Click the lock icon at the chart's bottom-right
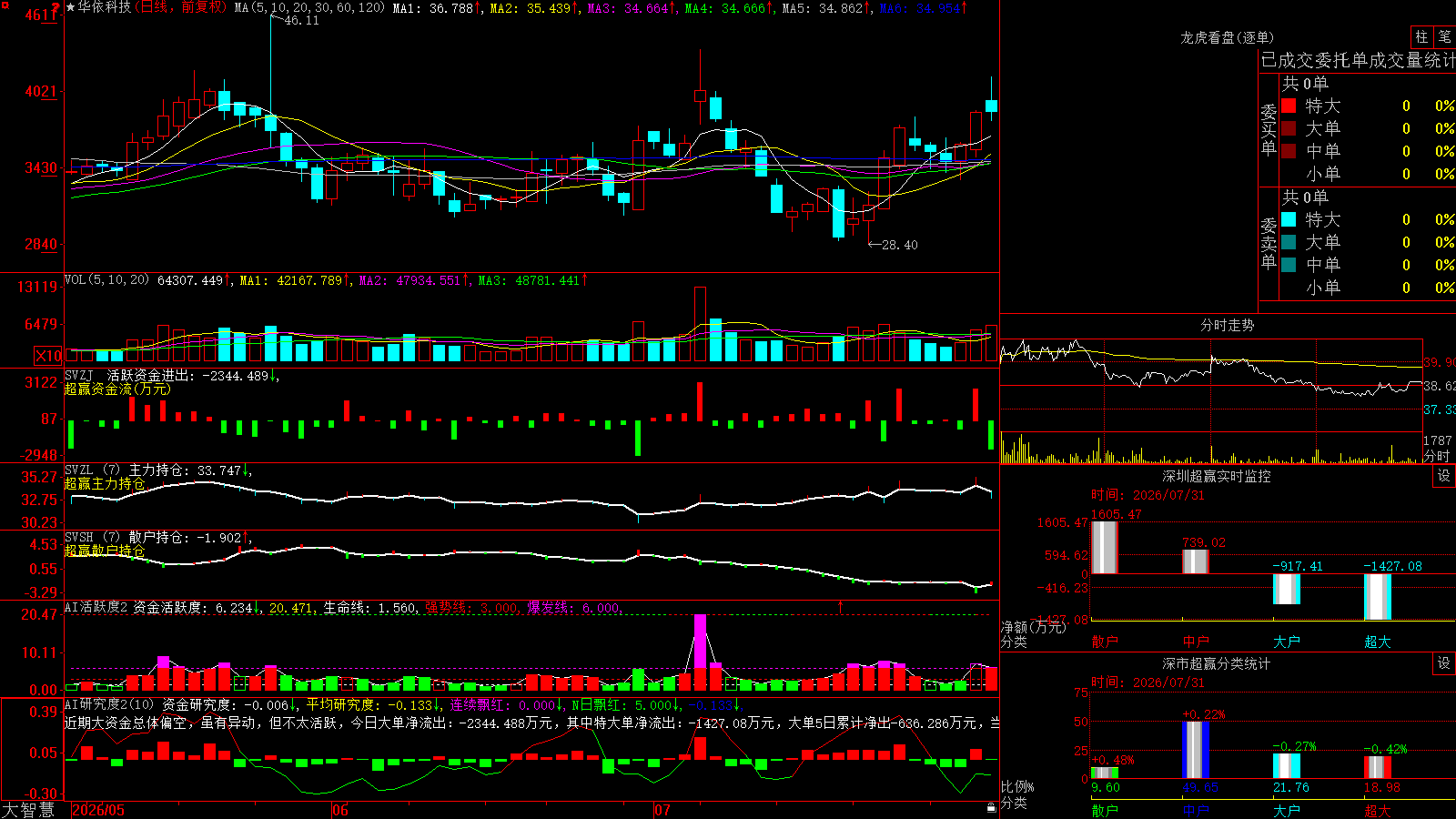 pos(991,807)
